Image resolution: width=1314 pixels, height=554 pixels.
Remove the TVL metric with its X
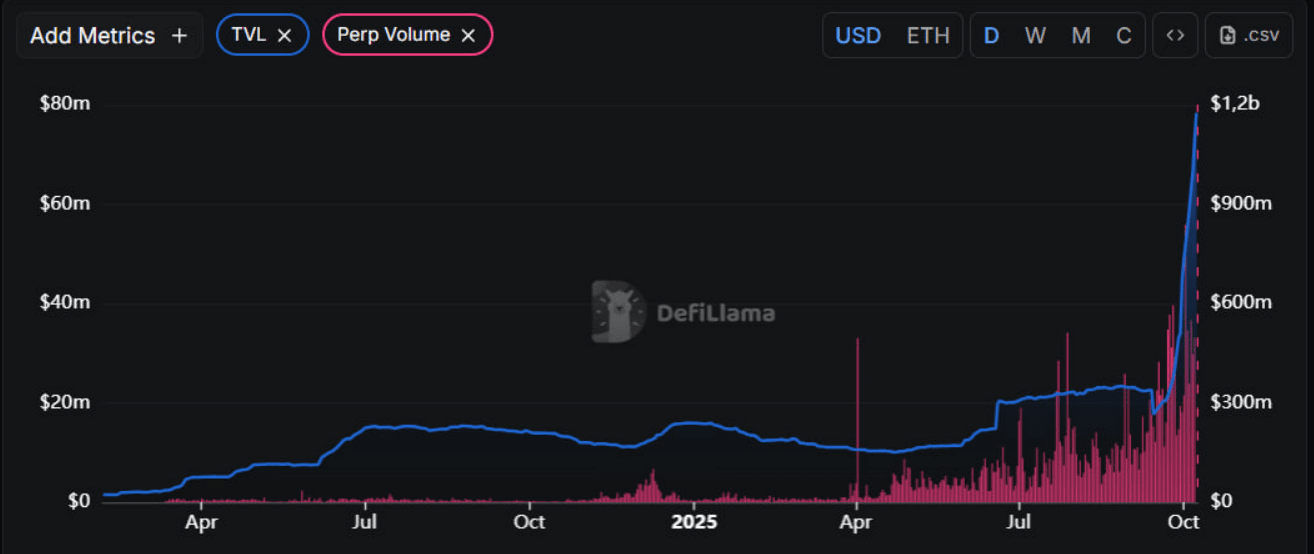[284, 35]
